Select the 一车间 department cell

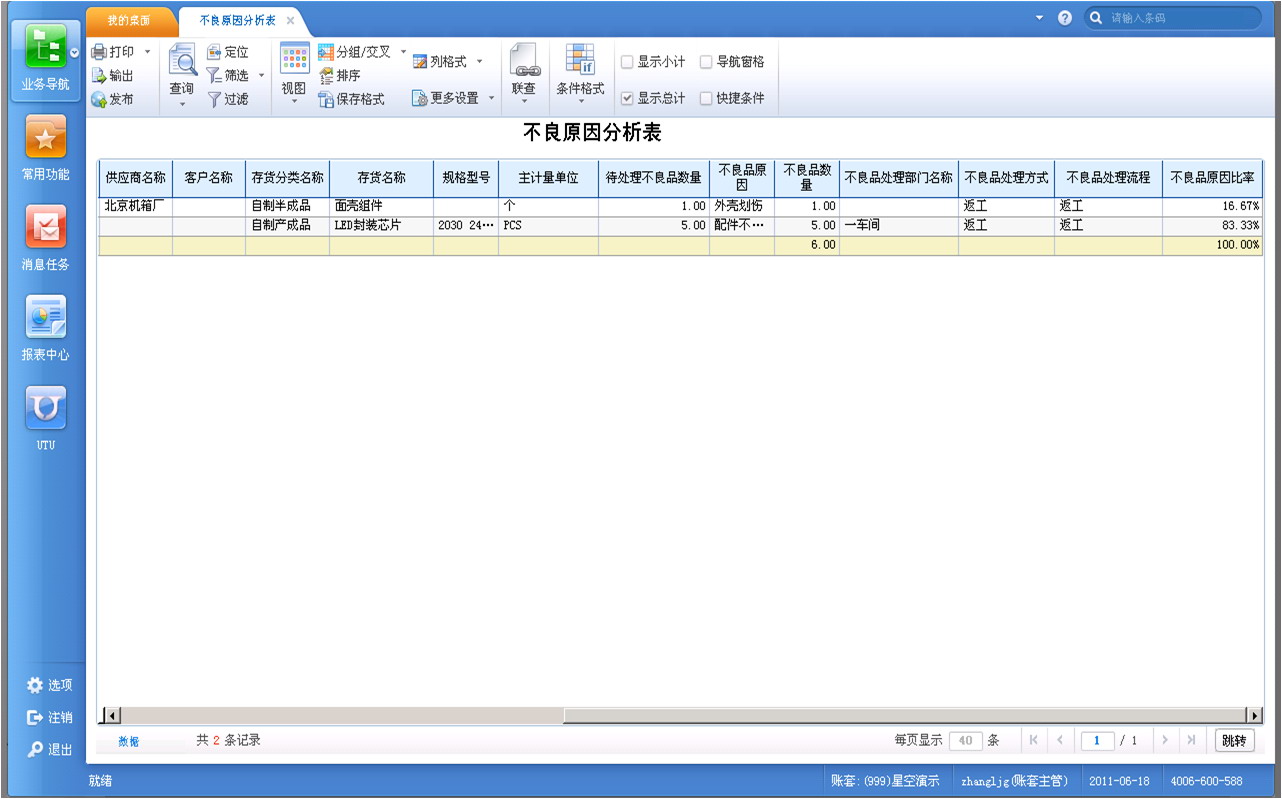pos(898,225)
